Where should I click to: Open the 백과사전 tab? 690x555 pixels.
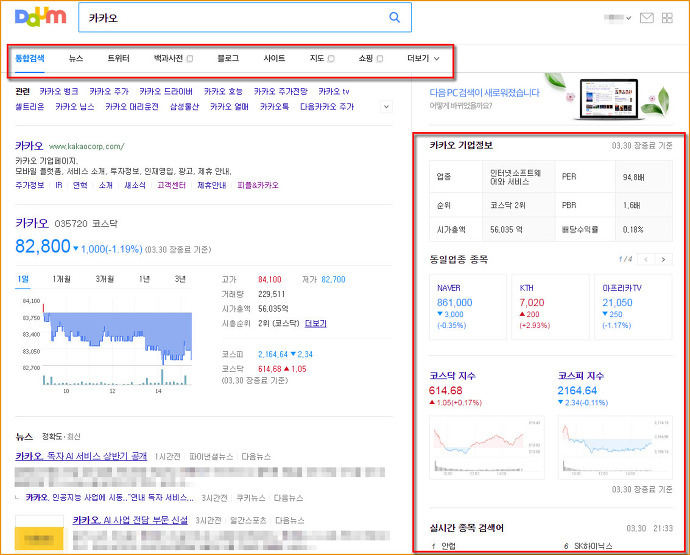[168, 58]
